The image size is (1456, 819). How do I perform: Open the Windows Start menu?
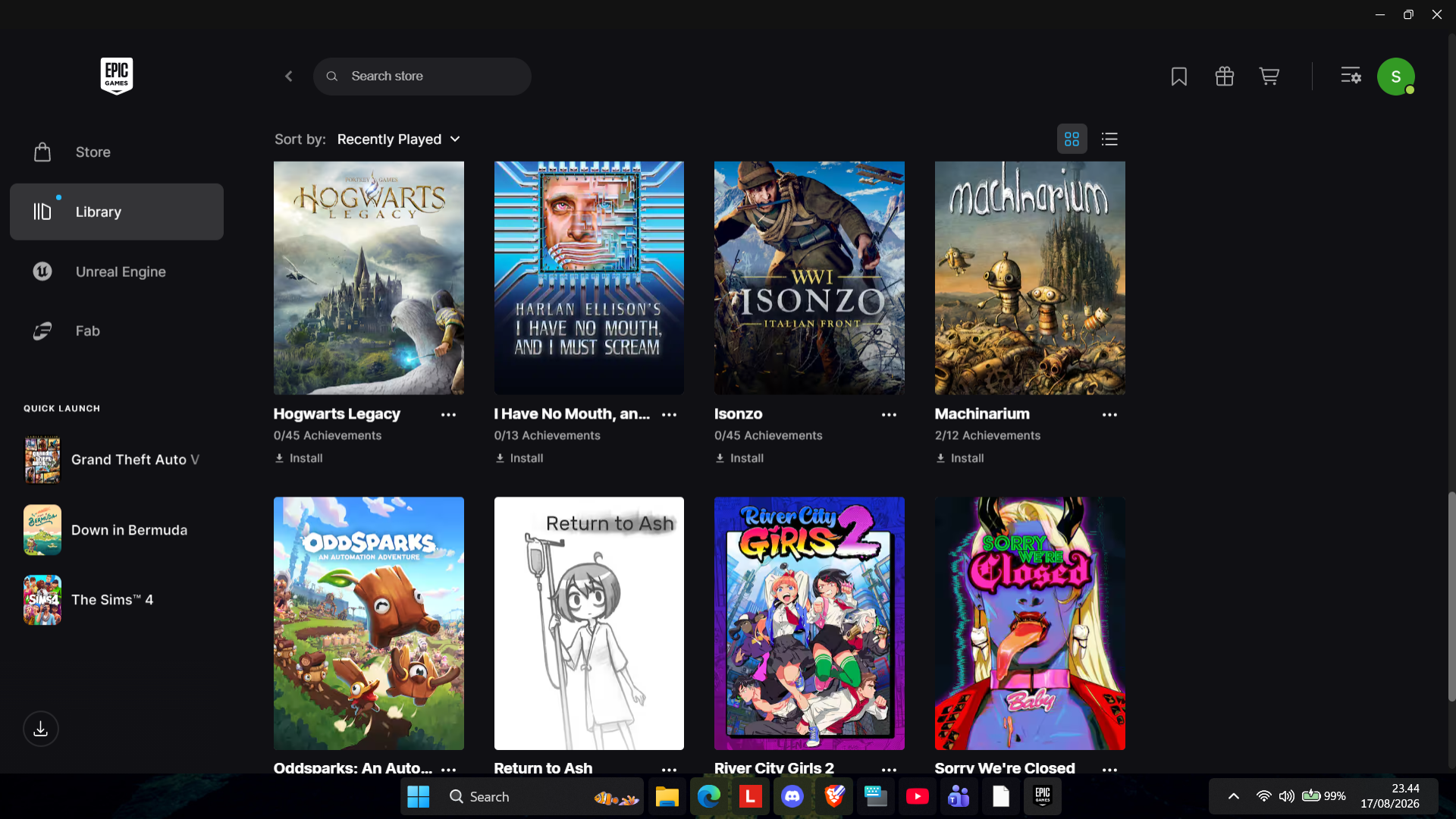pos(419,796)
